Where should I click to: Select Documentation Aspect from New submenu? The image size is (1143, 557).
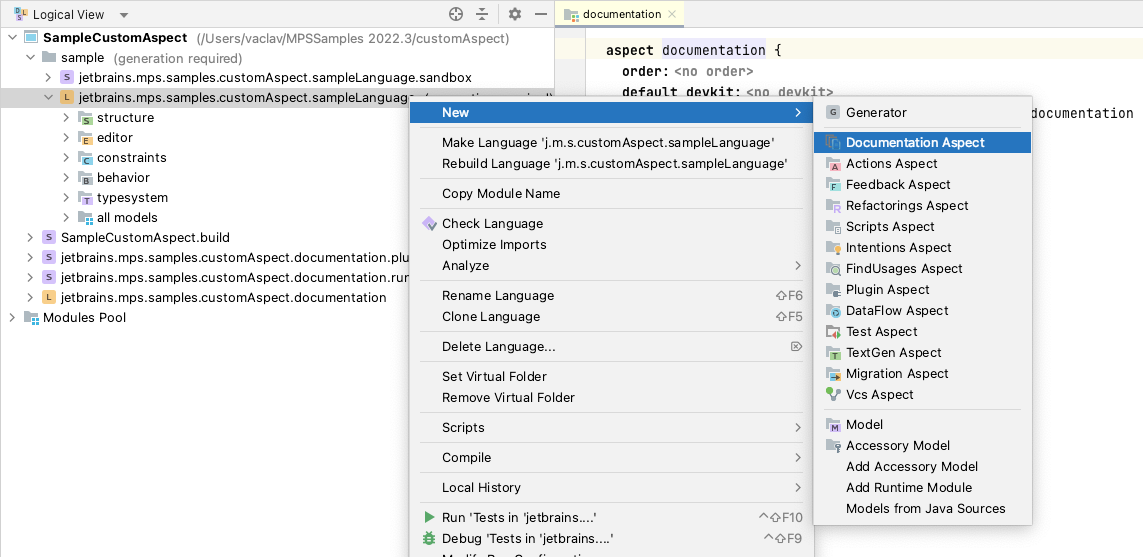point(915,143)
